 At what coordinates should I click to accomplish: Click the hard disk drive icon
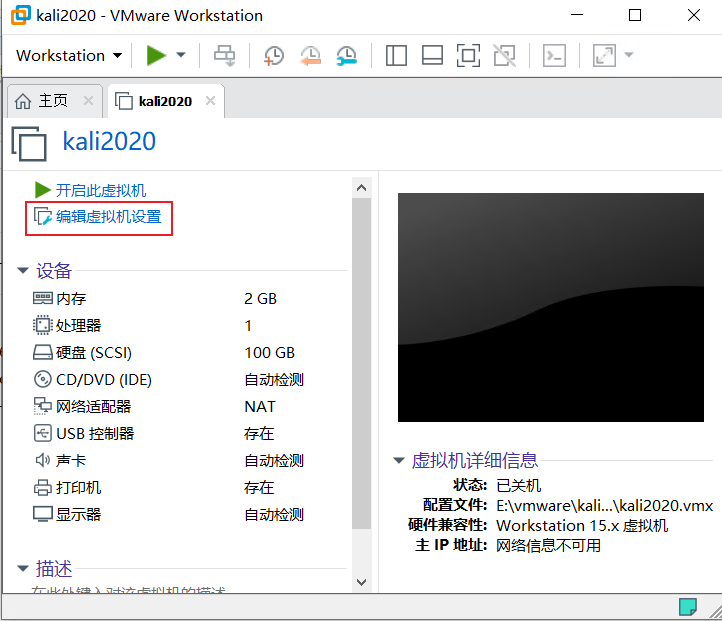(x=43, y=353)
